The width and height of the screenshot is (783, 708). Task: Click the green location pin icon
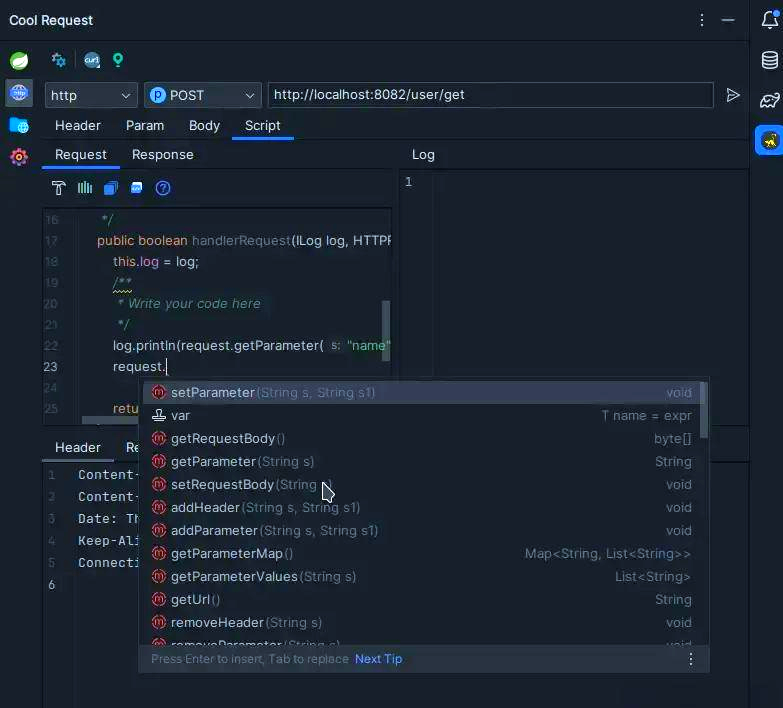coord(118,60)
